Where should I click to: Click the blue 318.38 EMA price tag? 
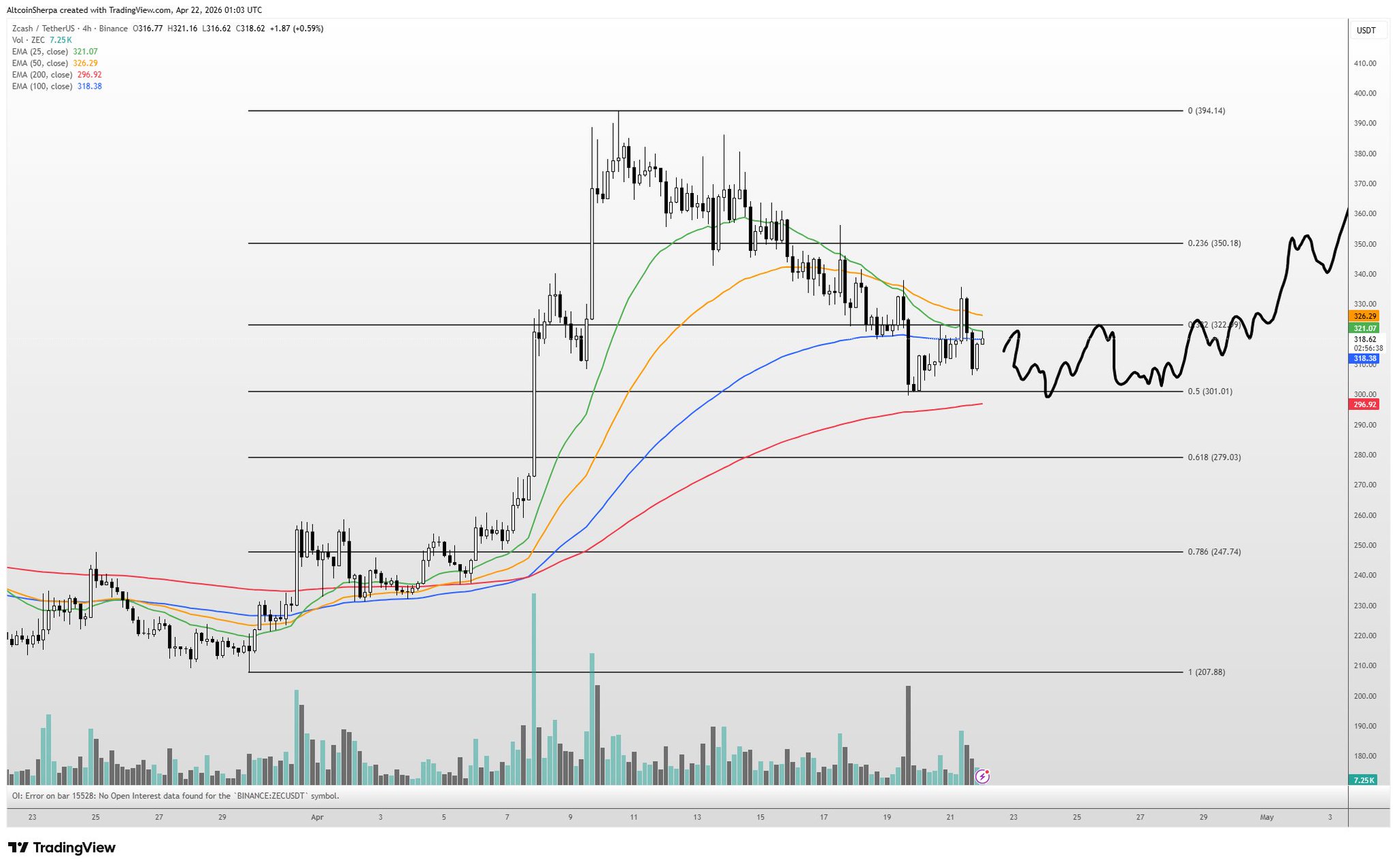[x=1364, y=358]
